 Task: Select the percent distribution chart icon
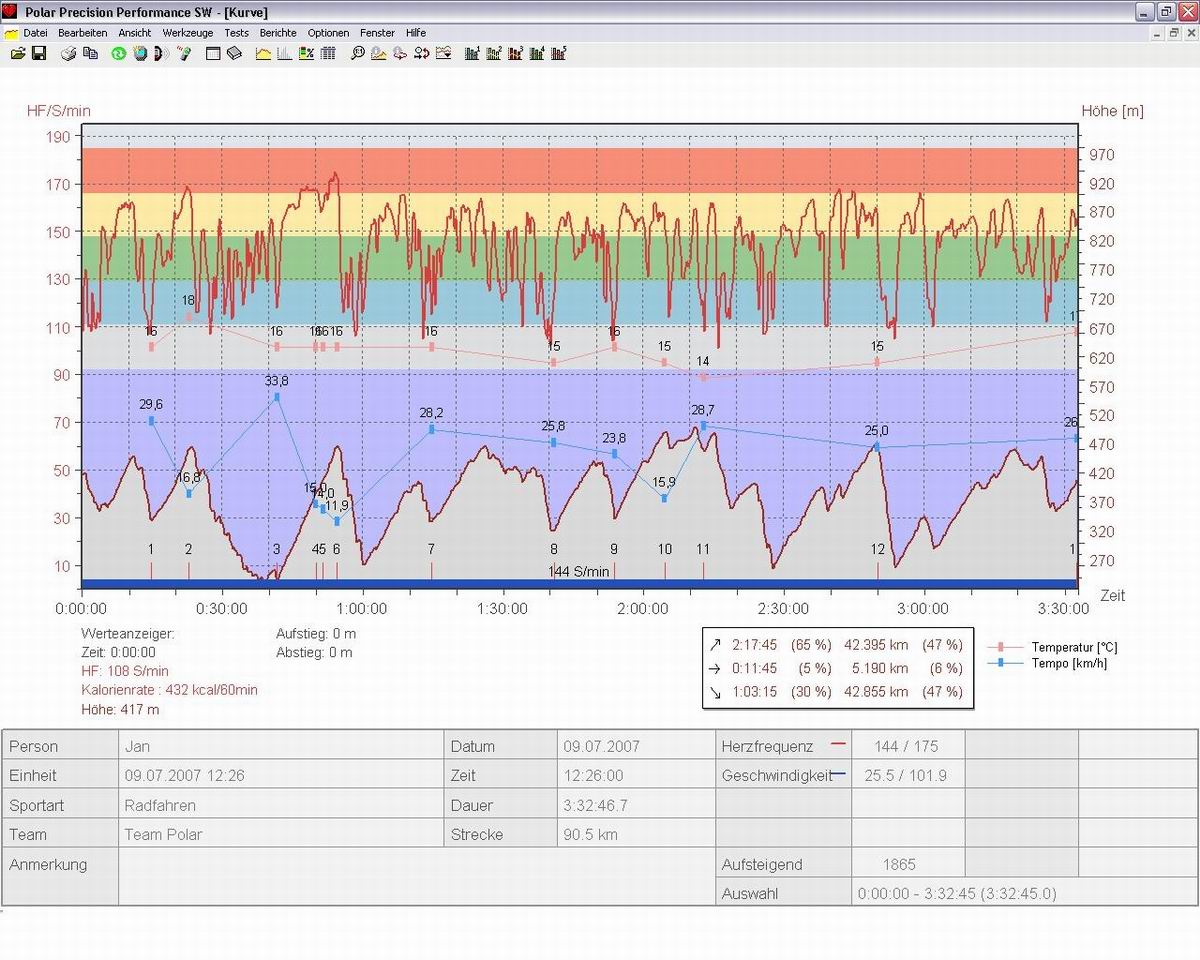(x=306, y=53)
